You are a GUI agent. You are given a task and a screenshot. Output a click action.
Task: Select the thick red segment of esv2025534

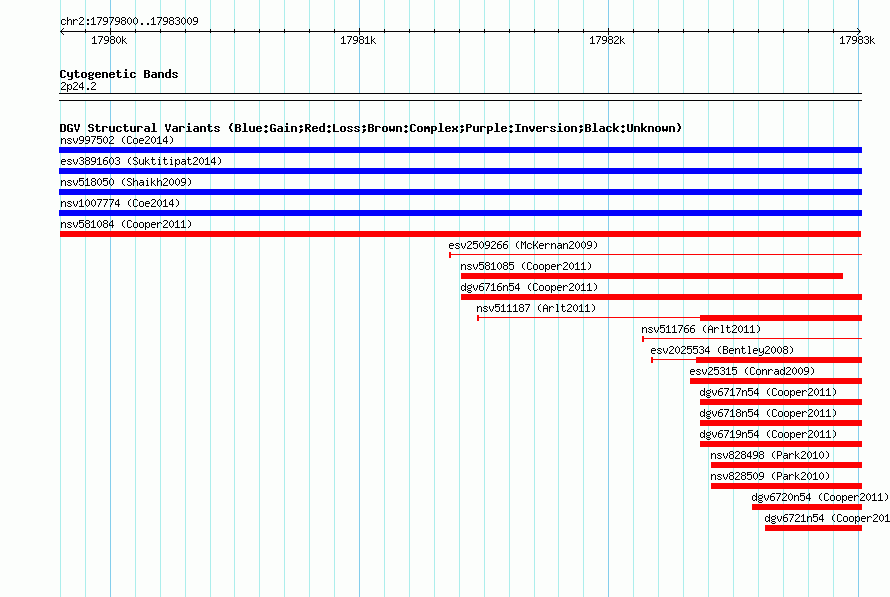[x=779, y=360]
